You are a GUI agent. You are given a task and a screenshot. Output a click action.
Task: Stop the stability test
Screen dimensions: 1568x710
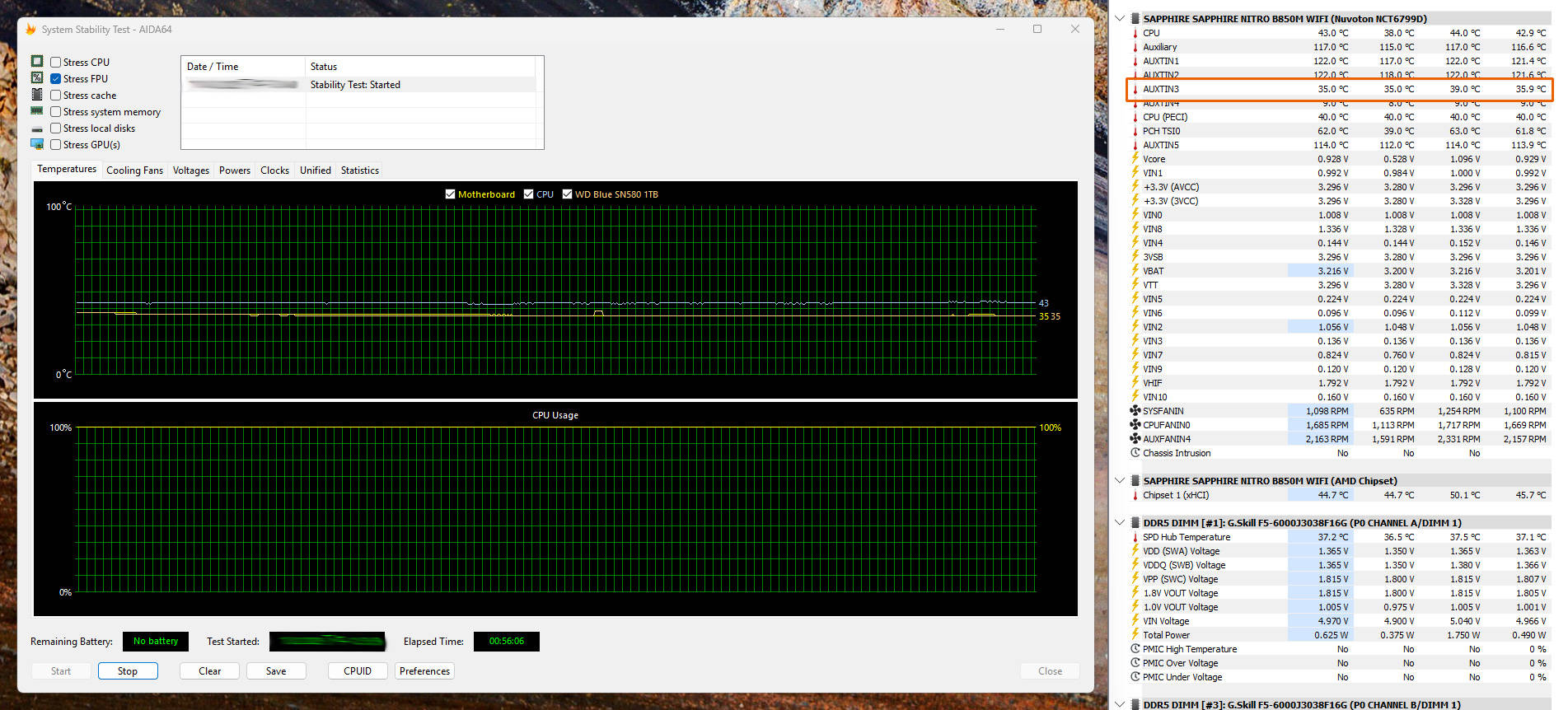[x=128, y=671]
